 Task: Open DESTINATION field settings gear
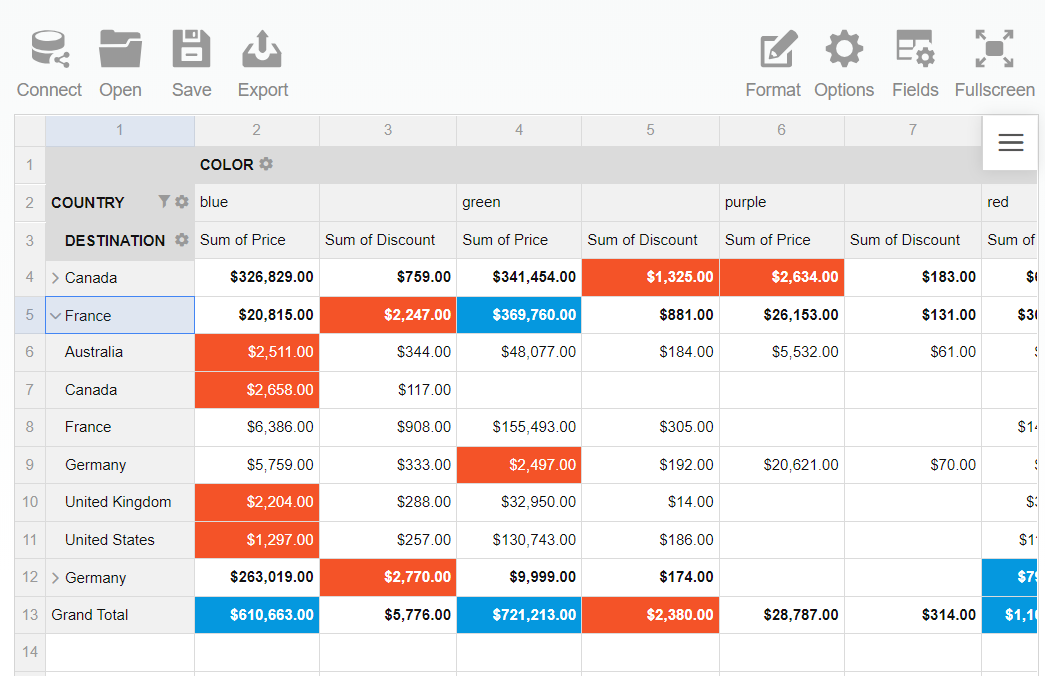coord(181,240)
